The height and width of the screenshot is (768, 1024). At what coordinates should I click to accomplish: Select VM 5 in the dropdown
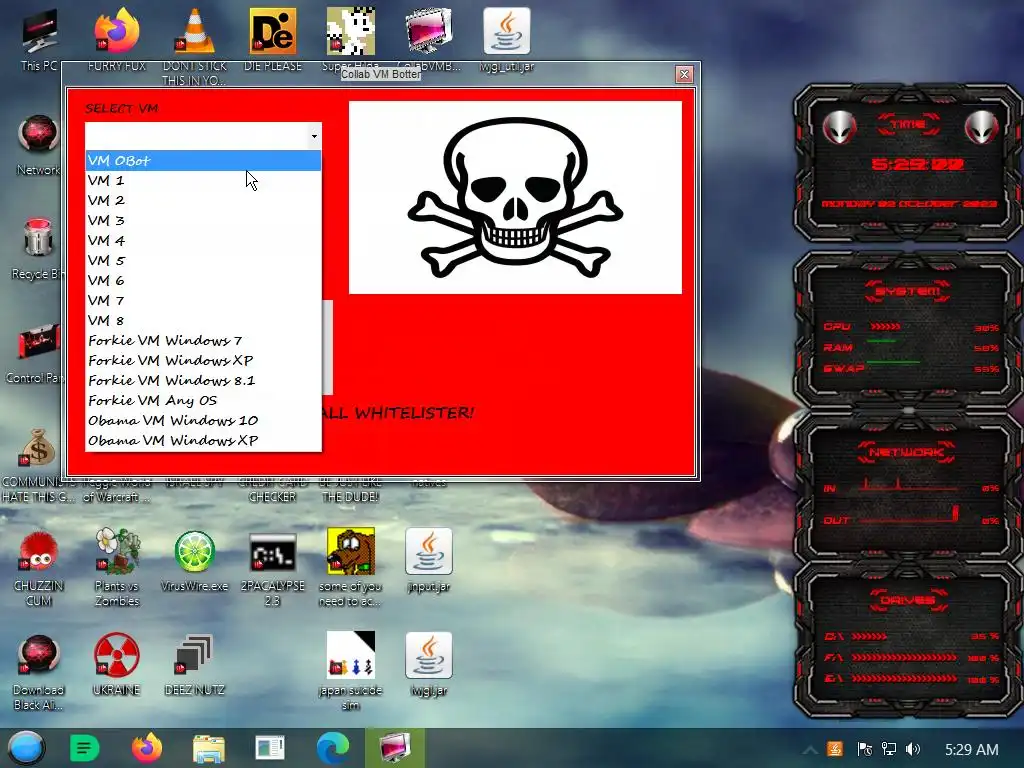pyautogui.click(x=203, y=261)
